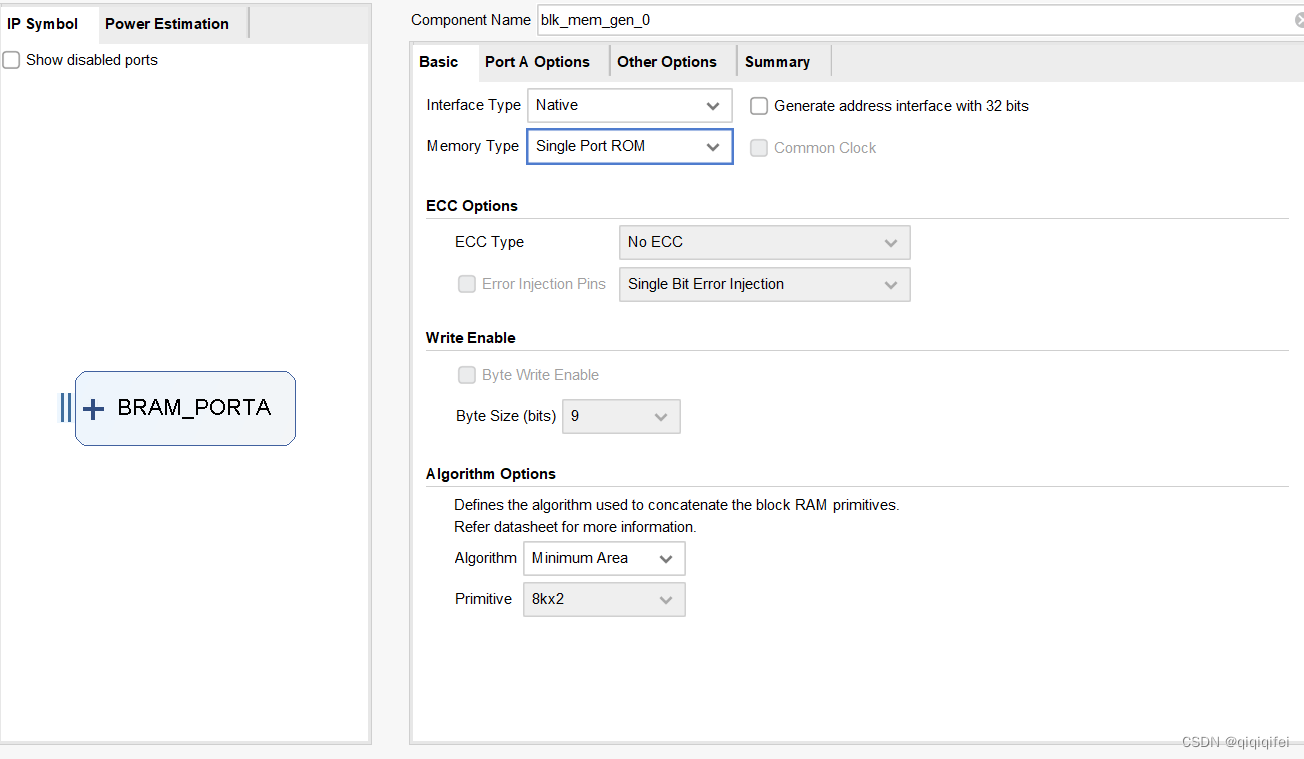
Task: Toggle Show disabled ports checkbox
Action: coord(11,60)
